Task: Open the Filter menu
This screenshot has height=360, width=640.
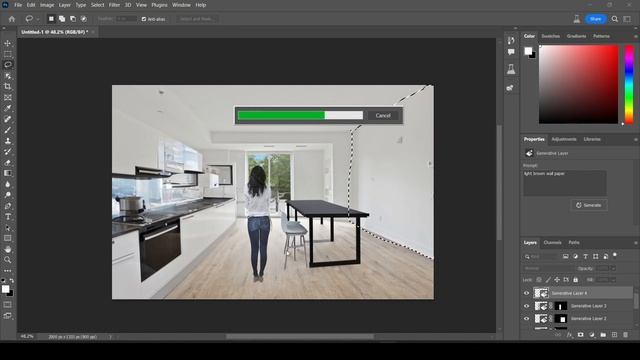Action: tap(114, 5)
